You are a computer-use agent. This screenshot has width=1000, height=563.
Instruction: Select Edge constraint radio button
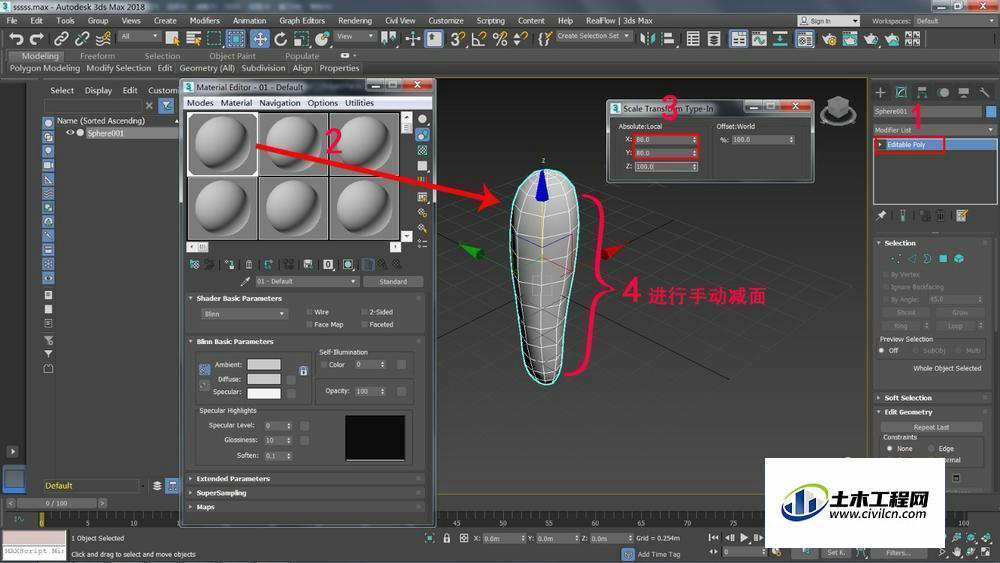pos(932,449)
